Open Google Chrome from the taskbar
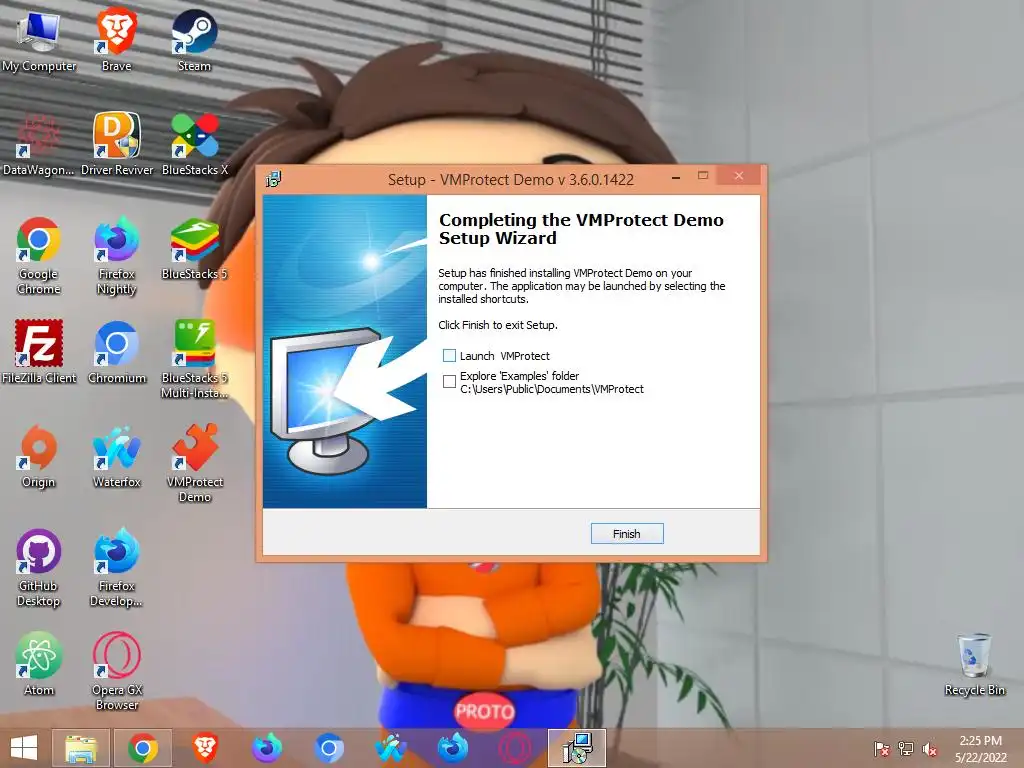Viewport: 1024px width, 768px height. coord(143,748)
